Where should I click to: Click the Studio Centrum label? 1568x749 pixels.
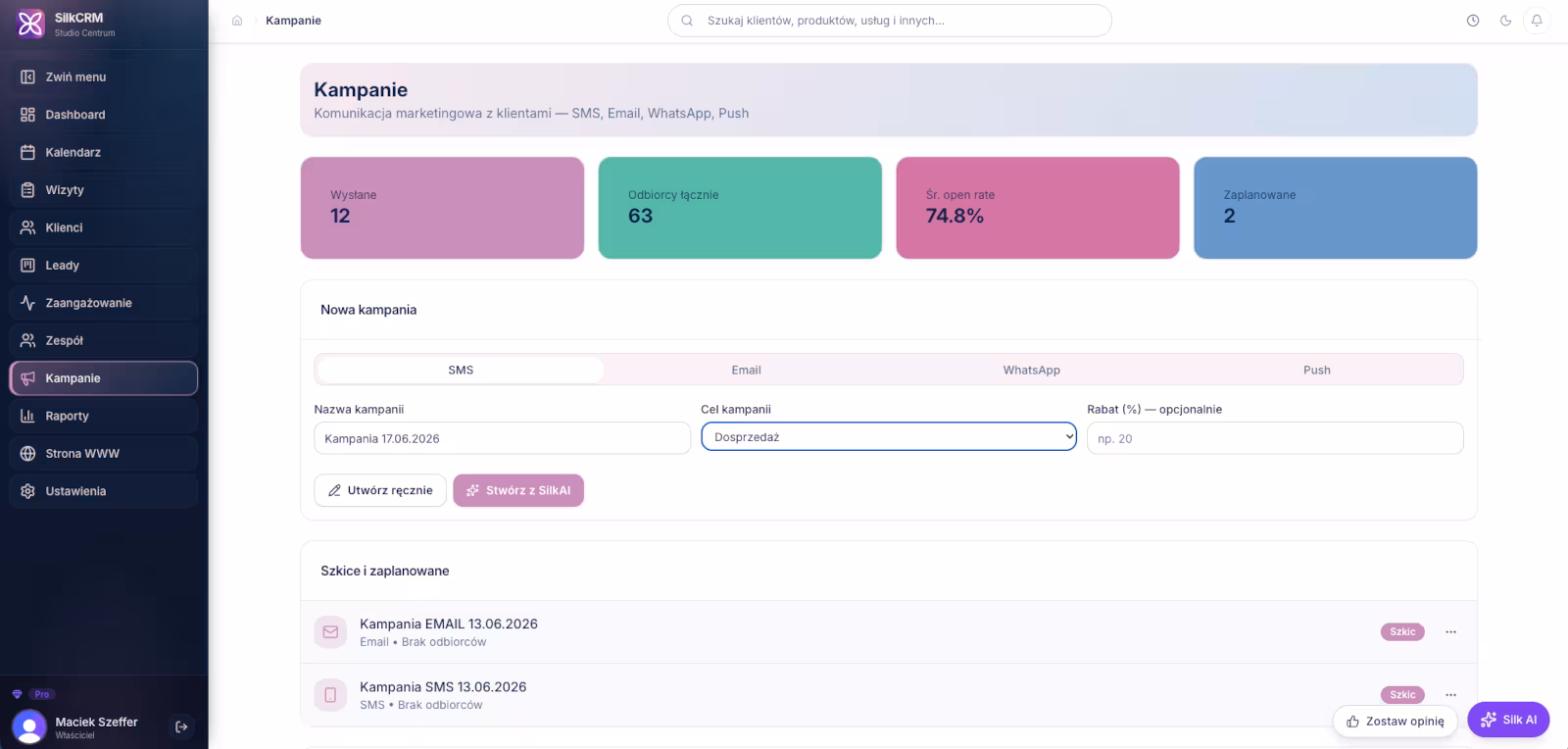click(84, 33)
